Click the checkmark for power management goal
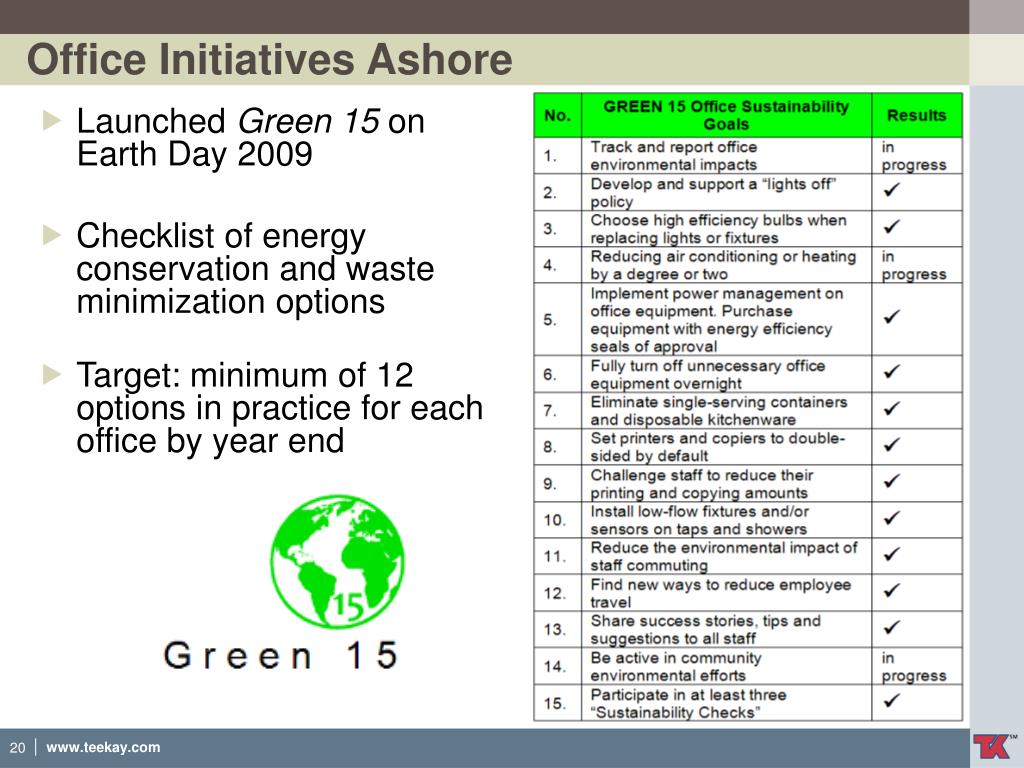Image resolution: width=1024 pixels, height=768 pixels. [891, 317]
